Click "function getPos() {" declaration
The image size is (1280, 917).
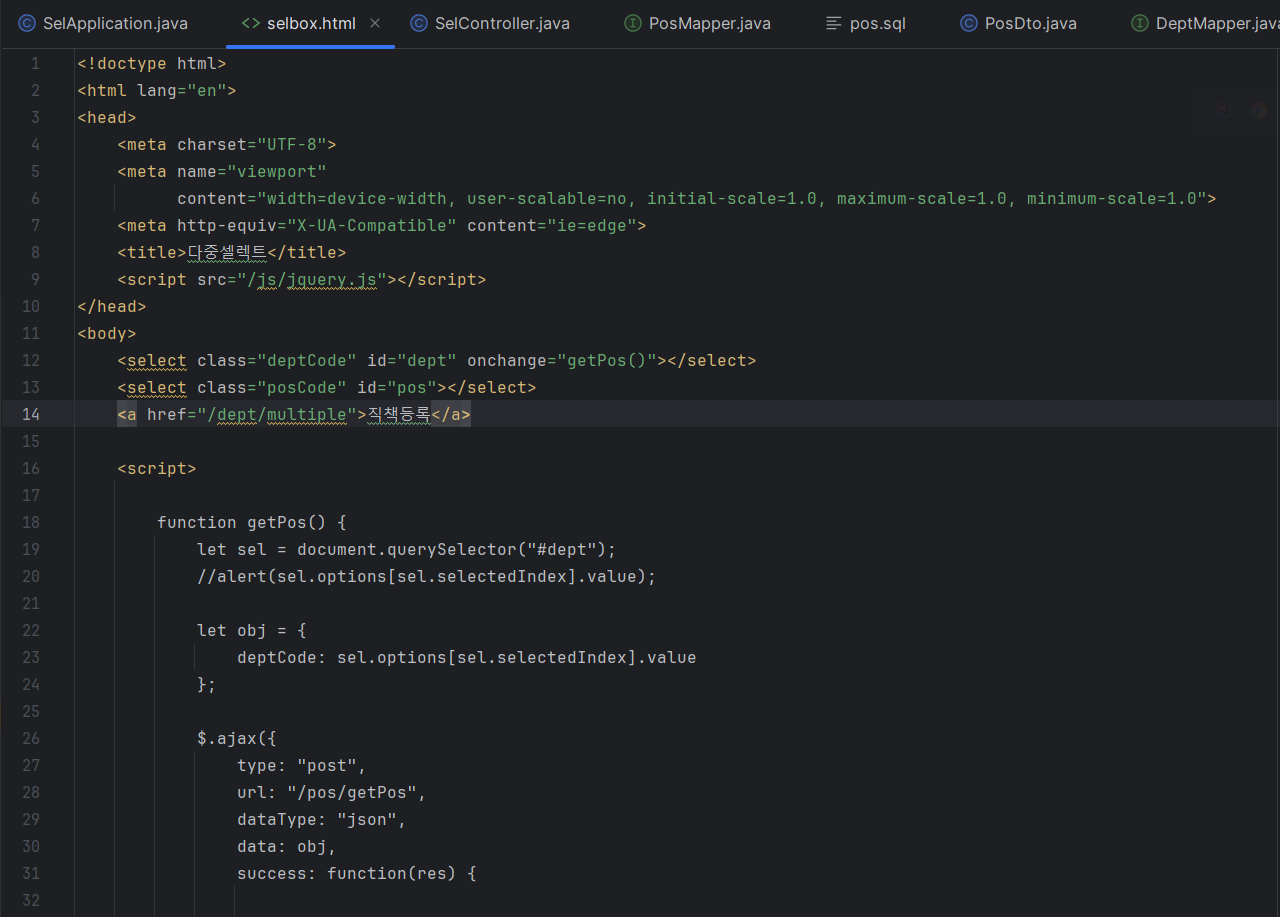252,522
